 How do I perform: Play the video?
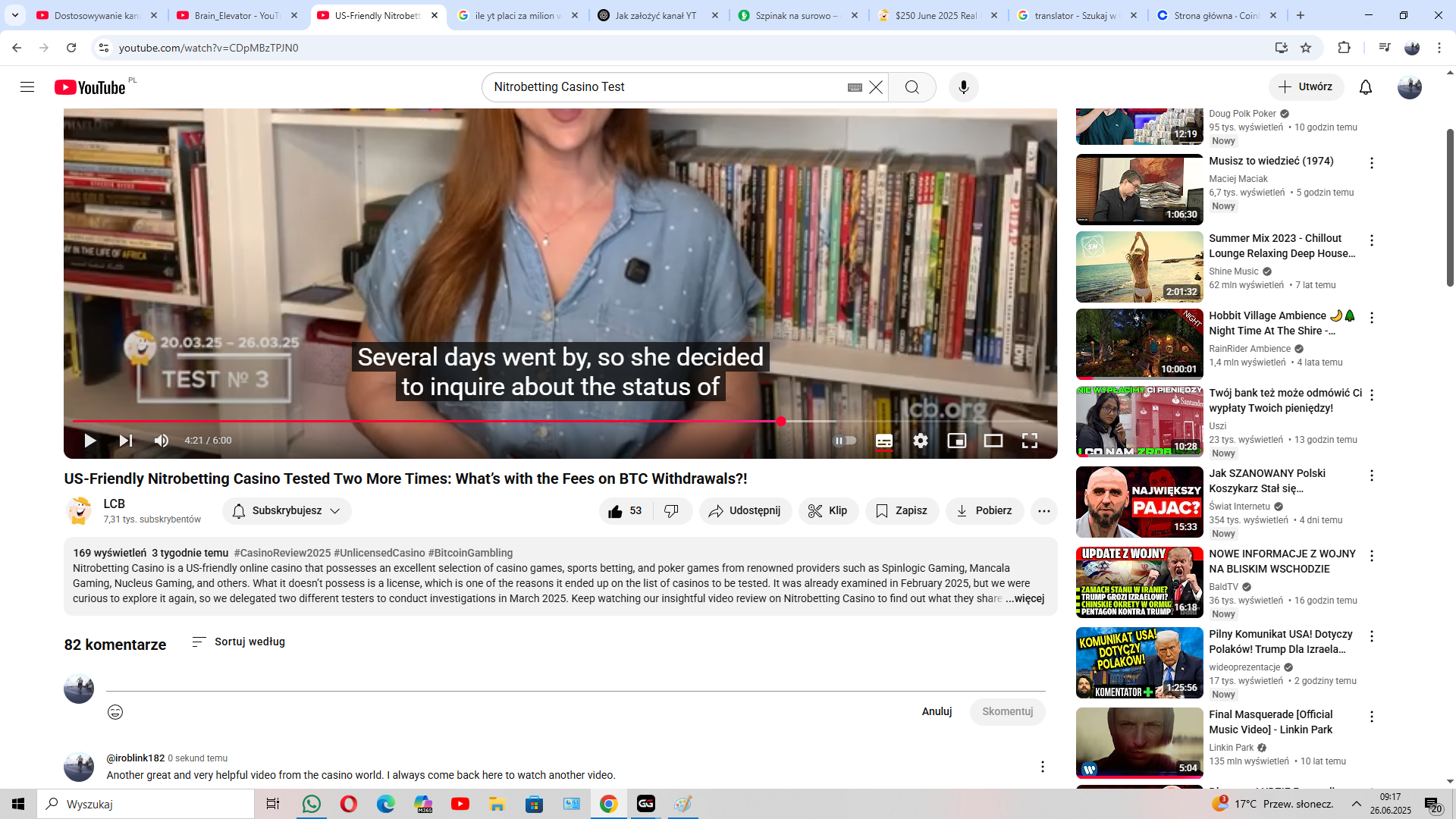pos(90,441)
